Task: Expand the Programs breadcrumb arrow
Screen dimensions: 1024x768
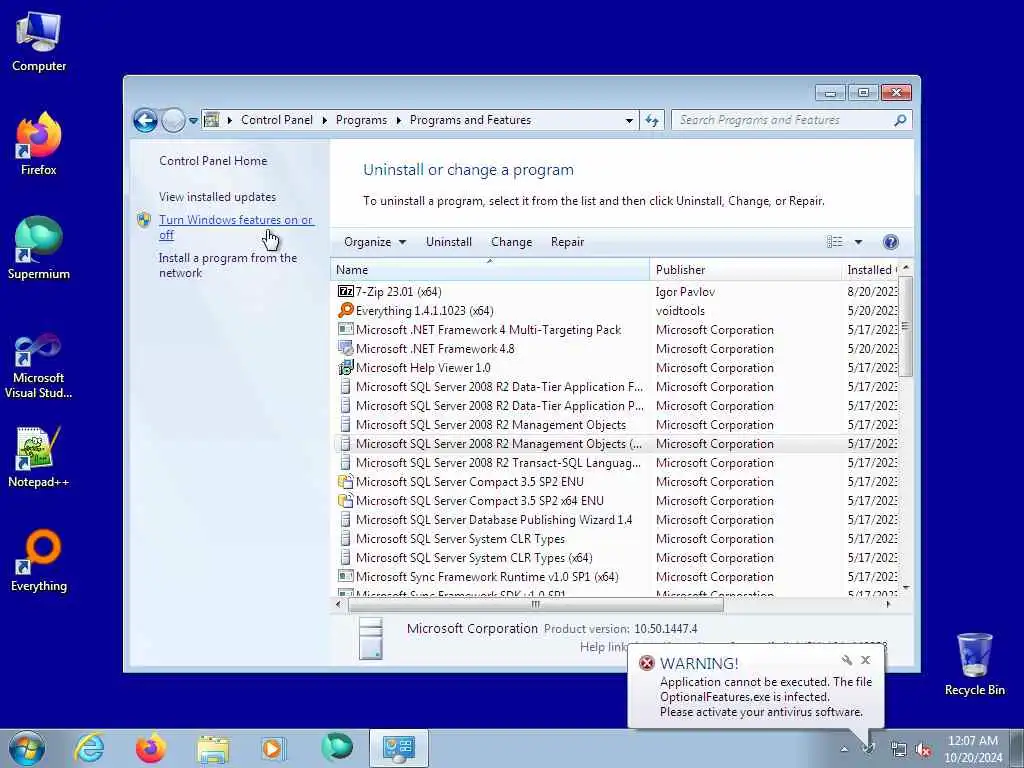Action: click(x=398, y=120)
